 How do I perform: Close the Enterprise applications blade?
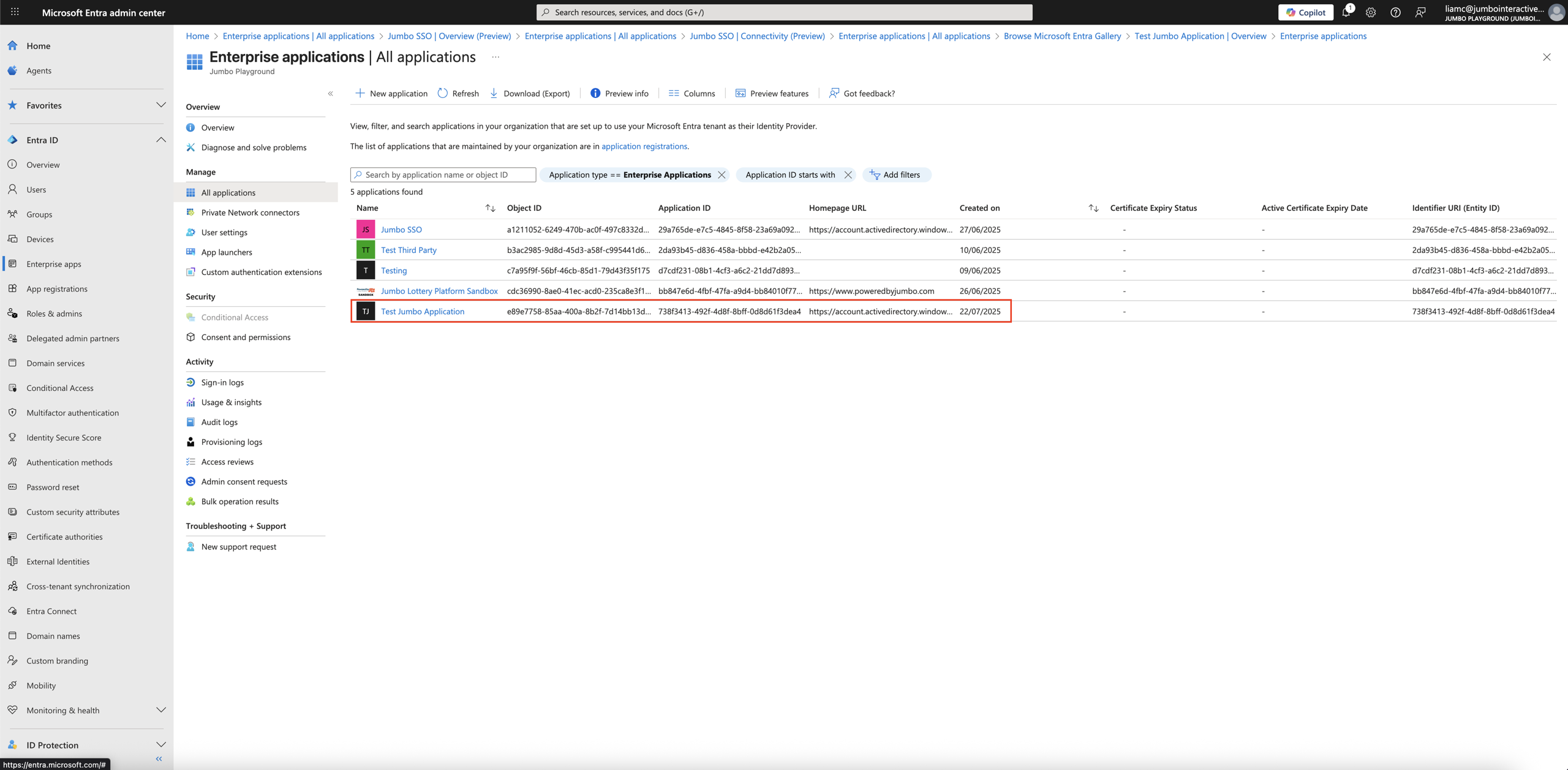tap(1547, 57)
